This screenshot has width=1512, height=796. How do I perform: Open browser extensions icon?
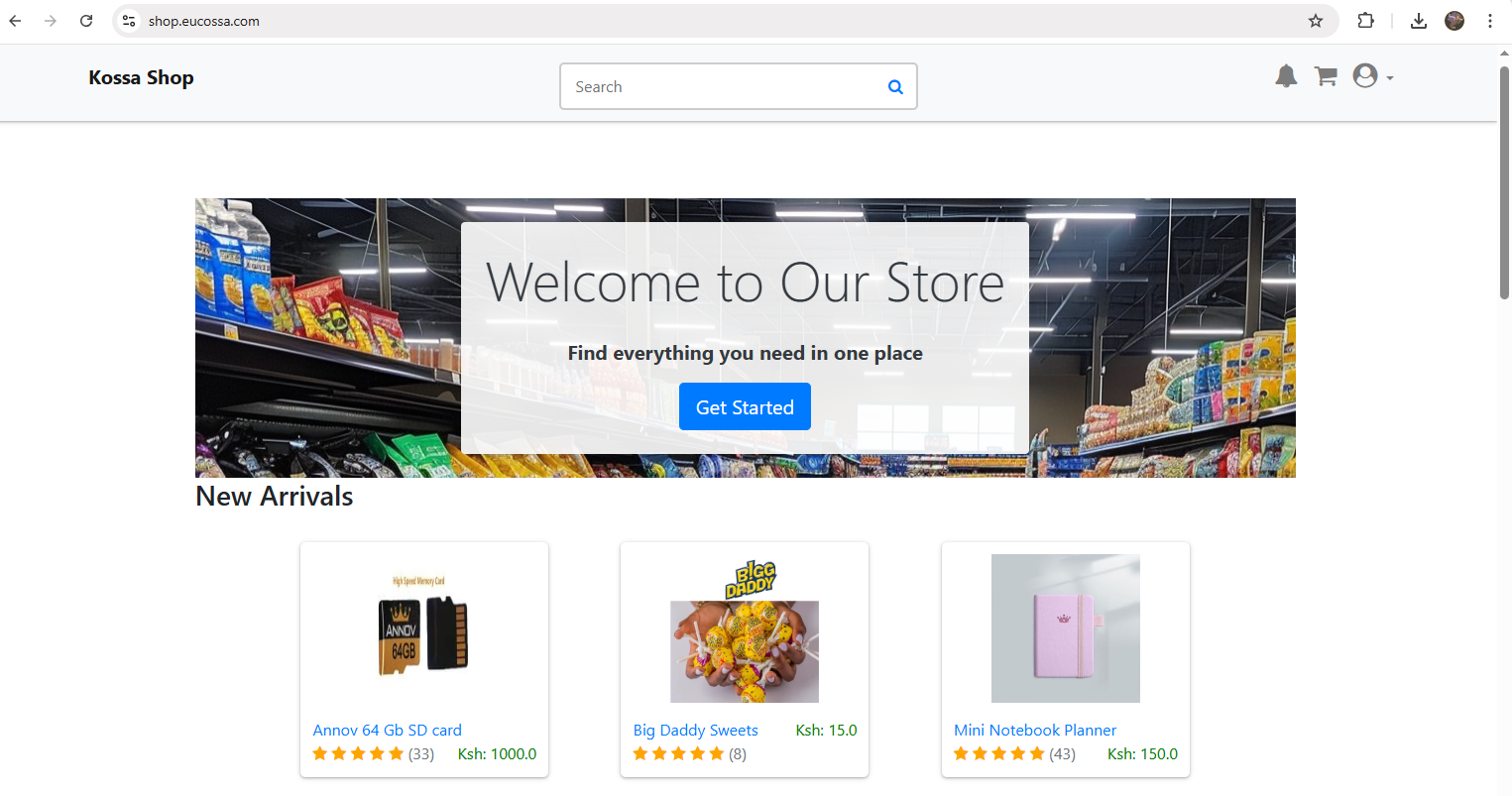click(1365, 20)
